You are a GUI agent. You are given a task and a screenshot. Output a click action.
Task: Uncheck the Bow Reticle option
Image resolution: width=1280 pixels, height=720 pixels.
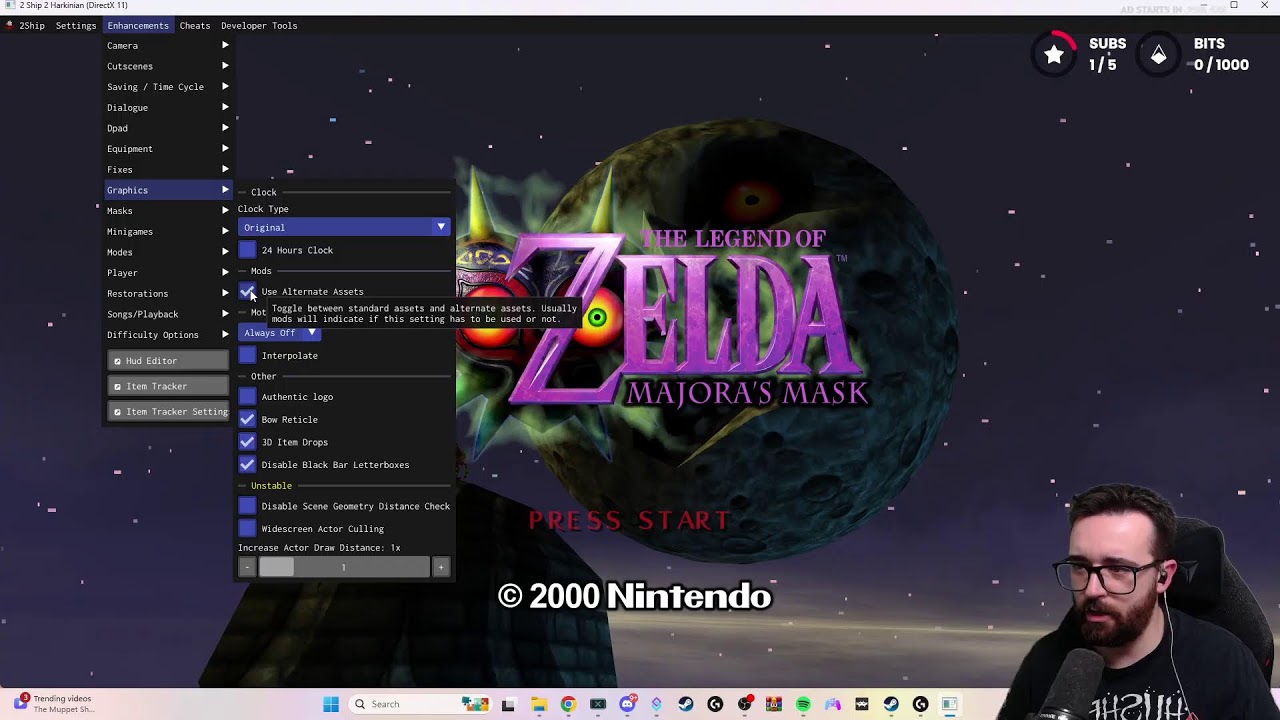pos(247,420)
